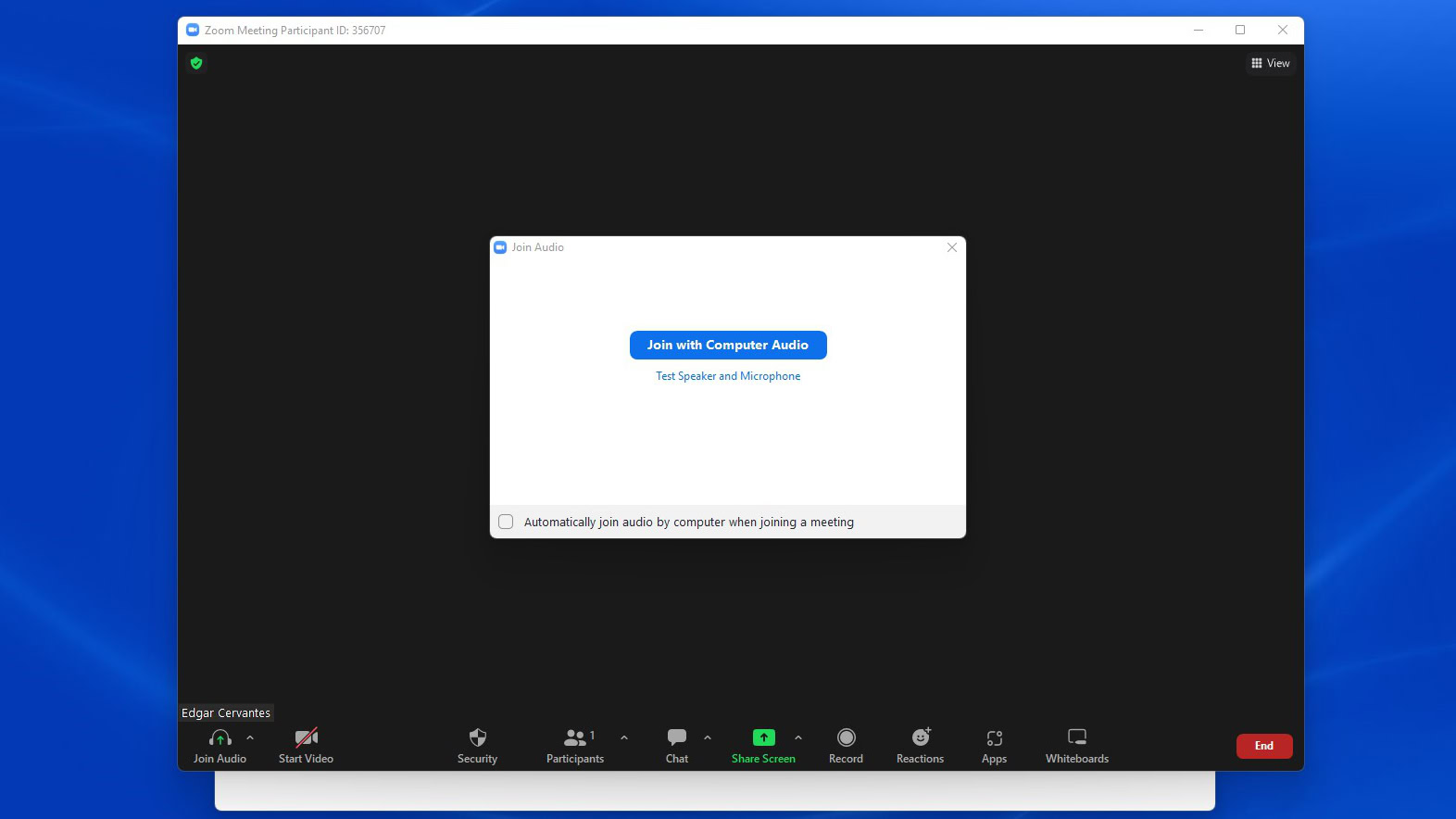Click the Zoom Meeting Participant ID title text
This screenshot has height=819, width=1456.
295,31
